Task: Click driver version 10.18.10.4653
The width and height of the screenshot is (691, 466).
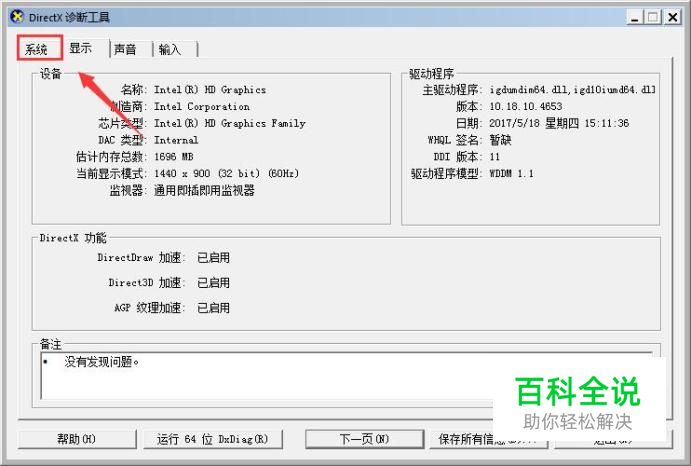Action: coord(526,107)
